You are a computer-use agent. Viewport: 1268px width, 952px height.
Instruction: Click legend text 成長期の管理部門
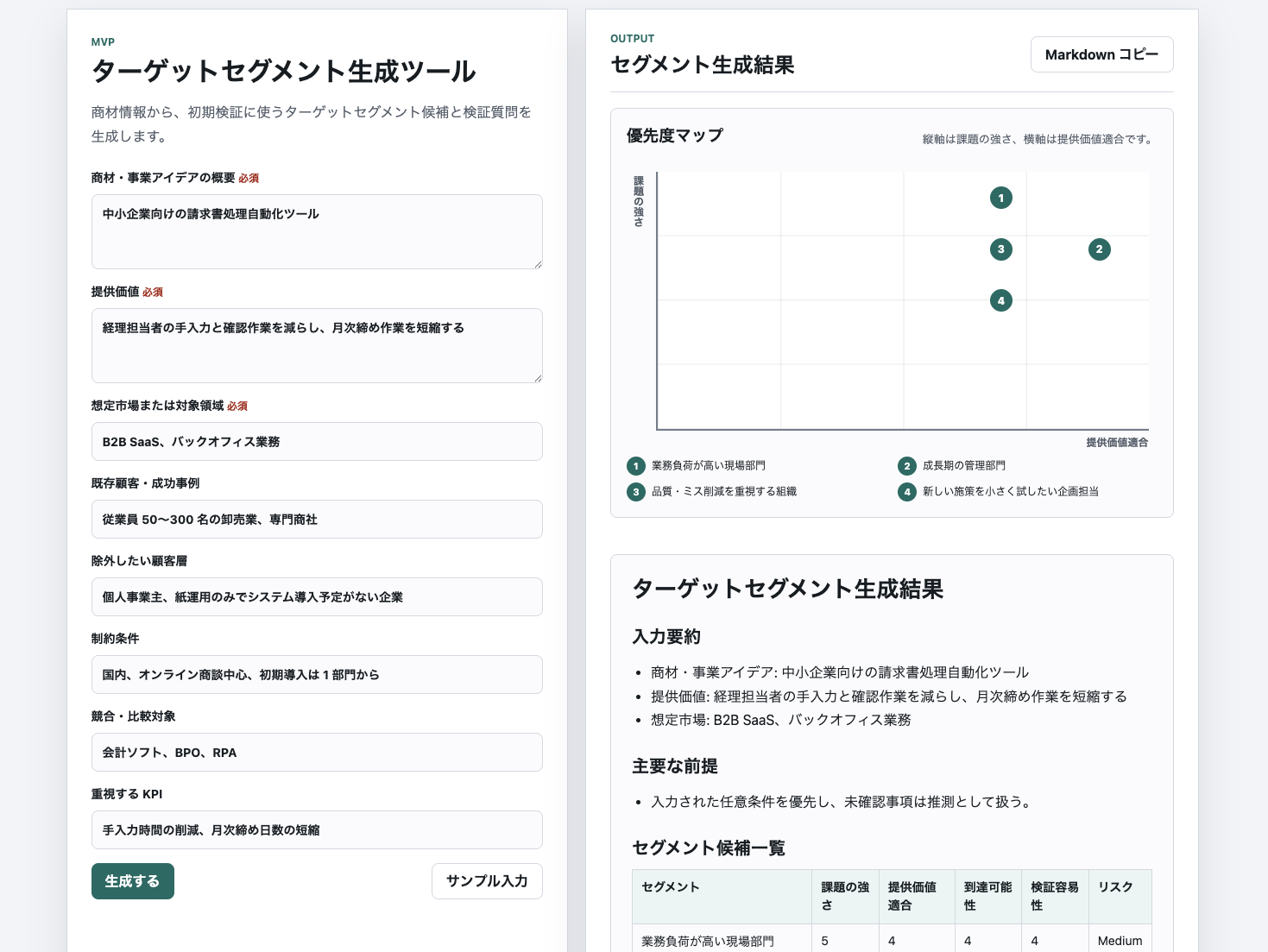[x=964, y=466]
